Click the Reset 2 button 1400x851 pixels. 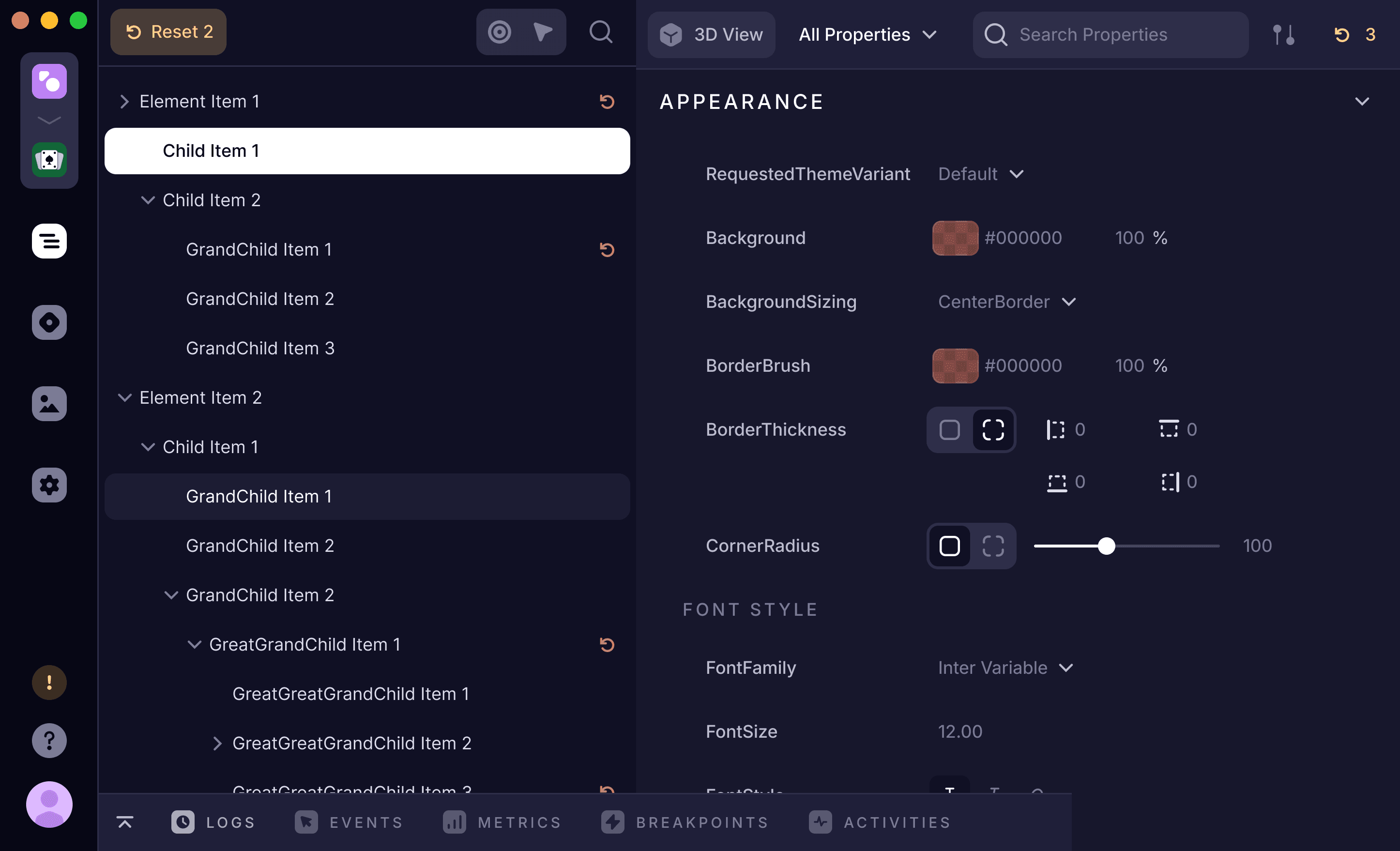click(168, 32)
